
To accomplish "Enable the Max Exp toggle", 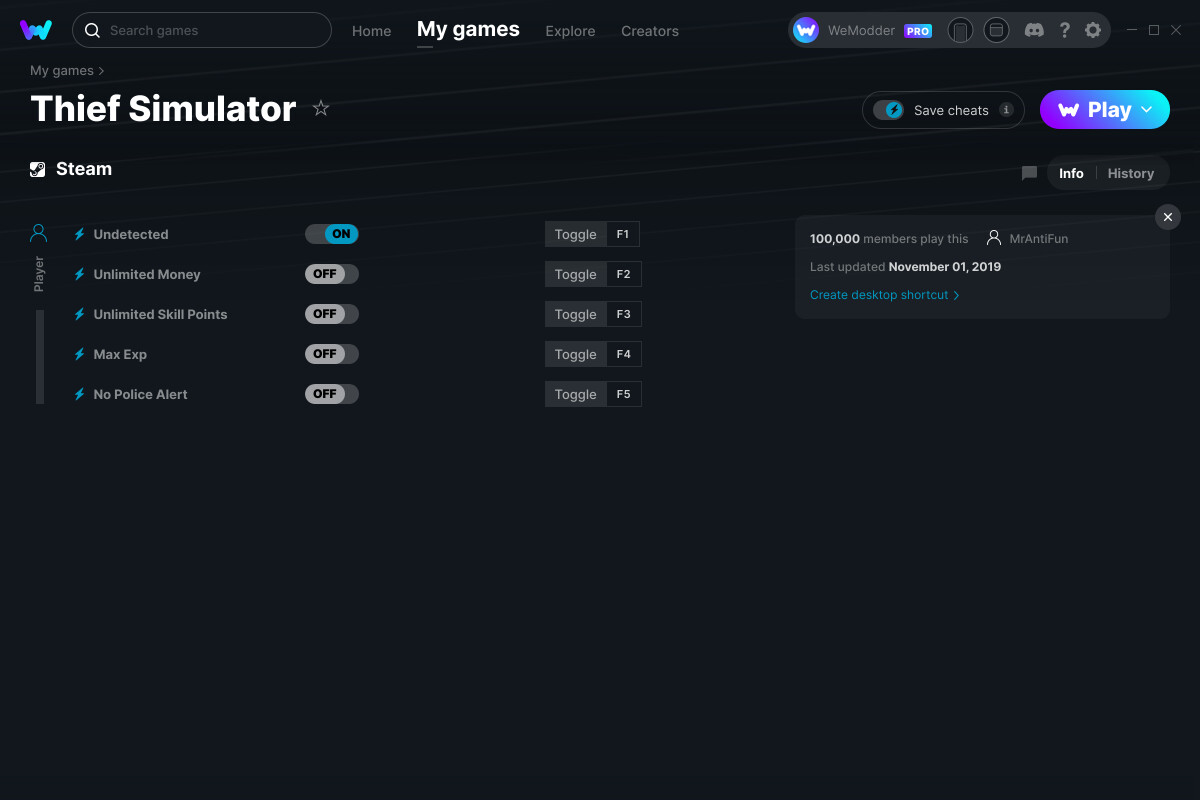I will [x=332, y=354].
